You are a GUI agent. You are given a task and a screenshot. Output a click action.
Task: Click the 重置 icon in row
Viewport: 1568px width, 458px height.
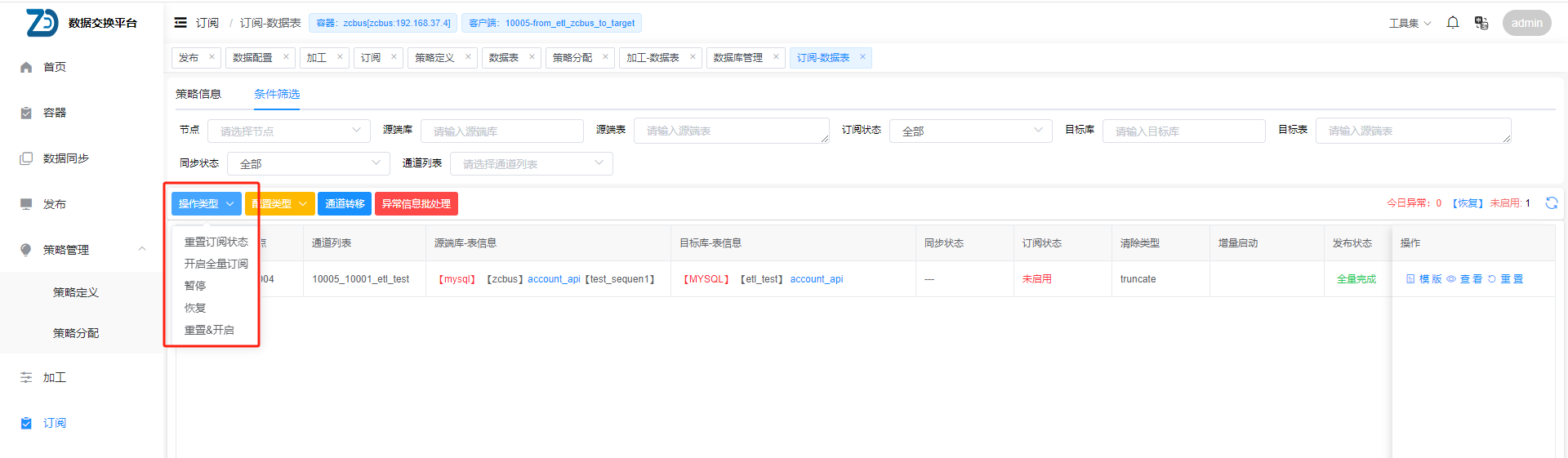(1492, 279)
